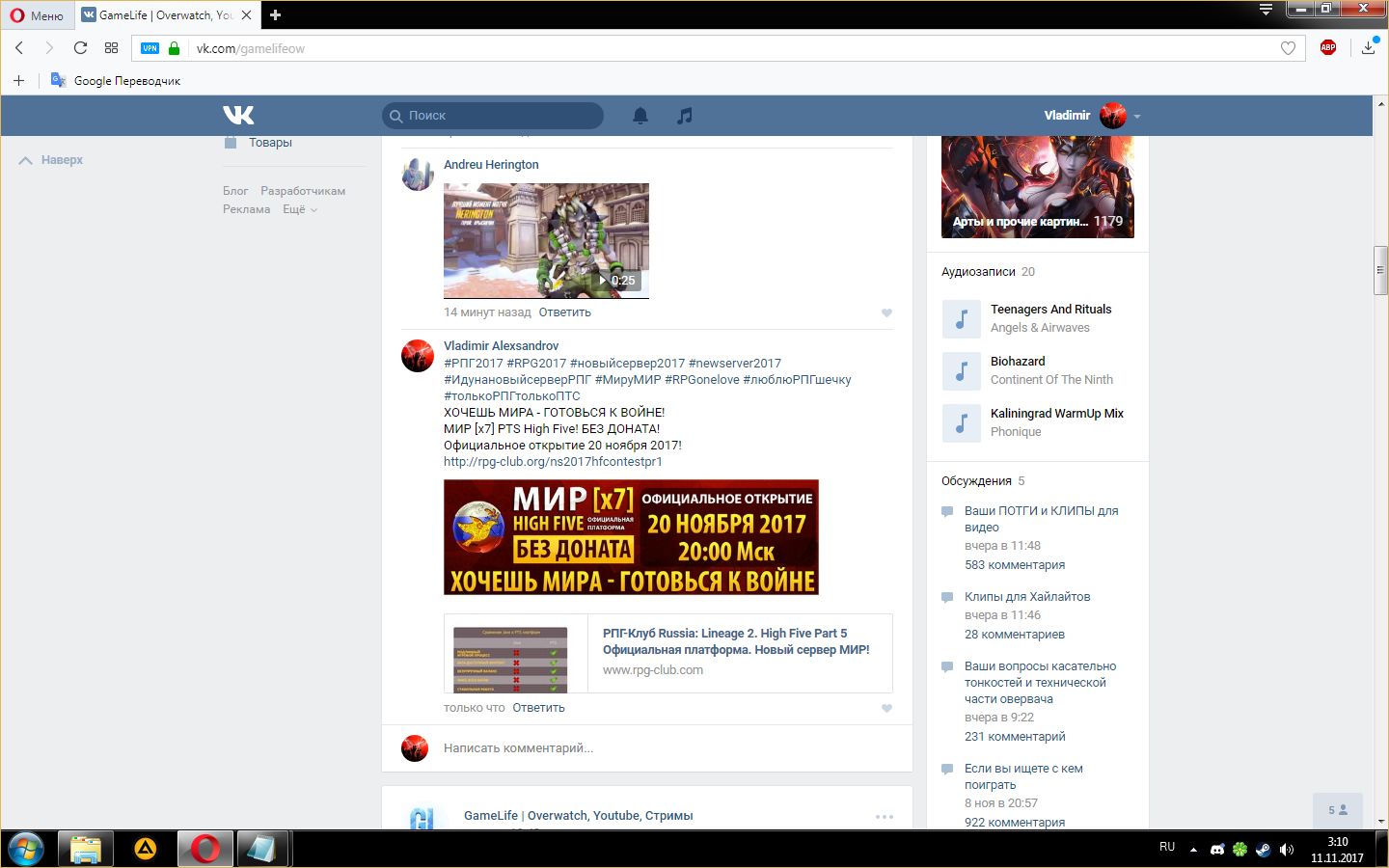Open the Opera Menu button
Screen dimensions: 1389x868
pyautogui.click(x=37, y=14)
